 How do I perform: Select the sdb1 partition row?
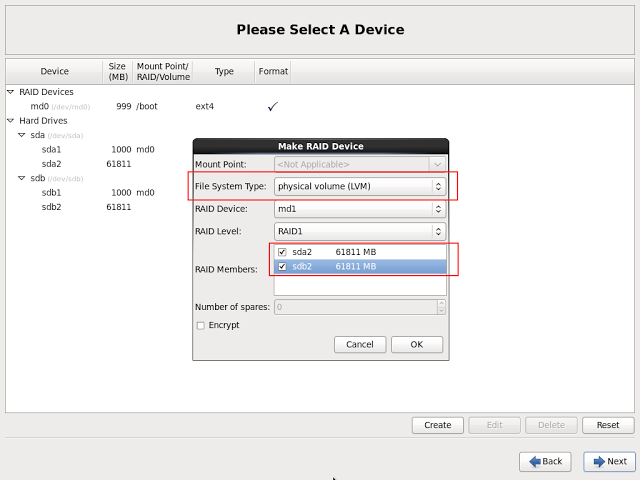(x=51, y=192)
